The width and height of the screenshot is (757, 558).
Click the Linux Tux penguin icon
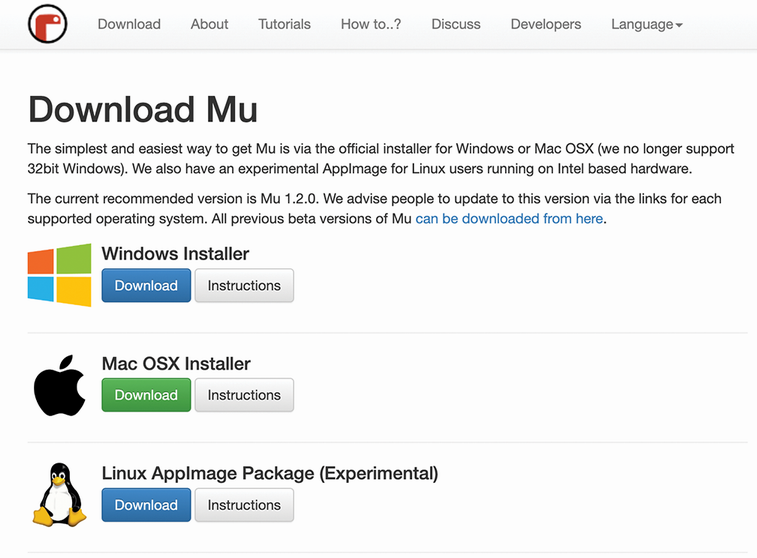tap(59, 495)
